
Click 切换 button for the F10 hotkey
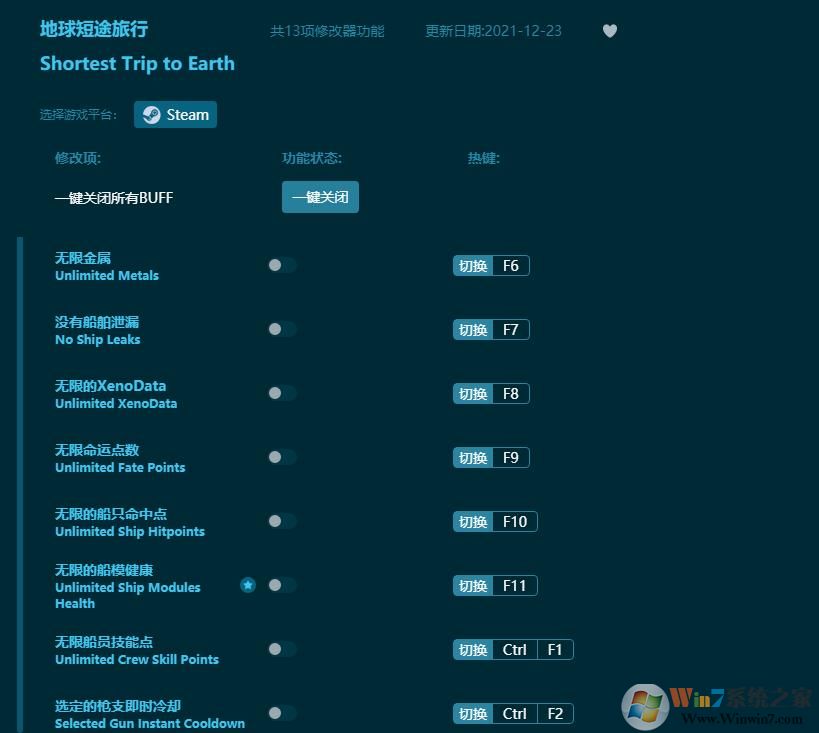pyautogui.click(x=473, y=522)
